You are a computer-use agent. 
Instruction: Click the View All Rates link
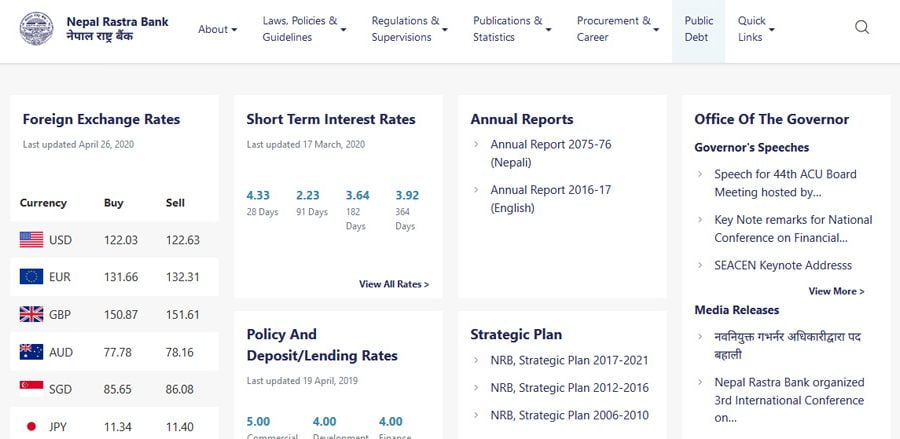(x=394, y=284)
